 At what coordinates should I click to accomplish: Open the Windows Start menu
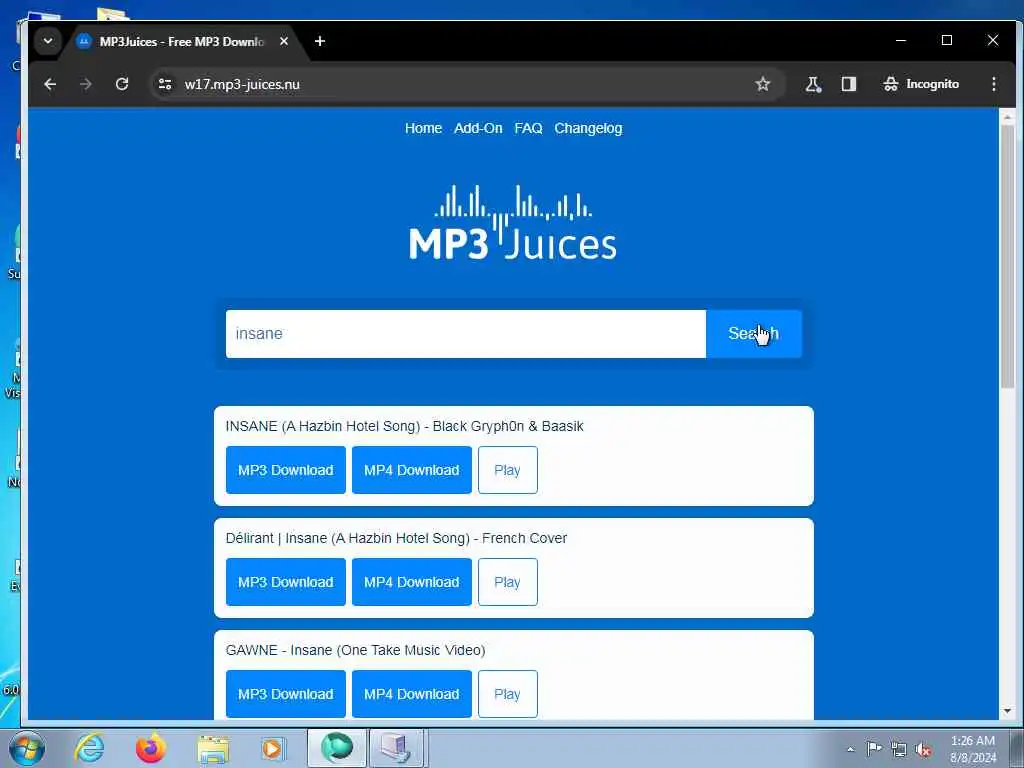(26, 748)
